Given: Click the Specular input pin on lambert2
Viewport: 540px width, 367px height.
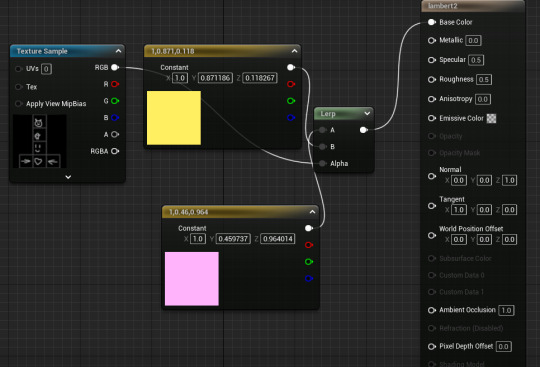Looking at the screenshot, I should 432,60.
